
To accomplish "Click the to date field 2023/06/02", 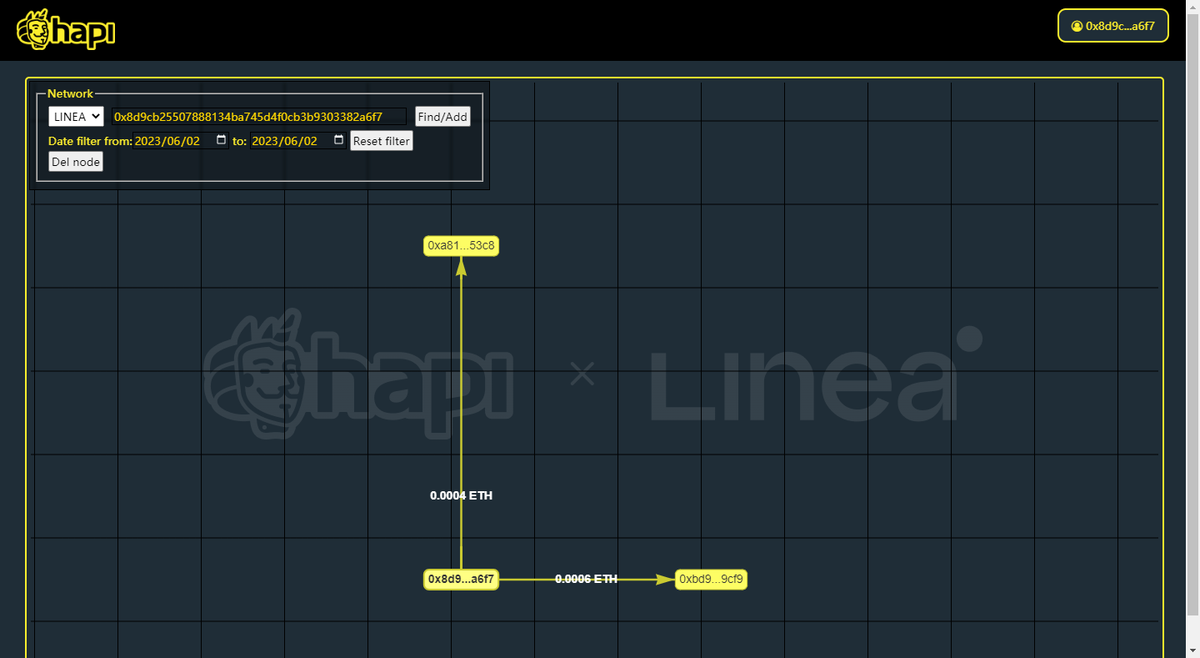I will click(298, 141).
